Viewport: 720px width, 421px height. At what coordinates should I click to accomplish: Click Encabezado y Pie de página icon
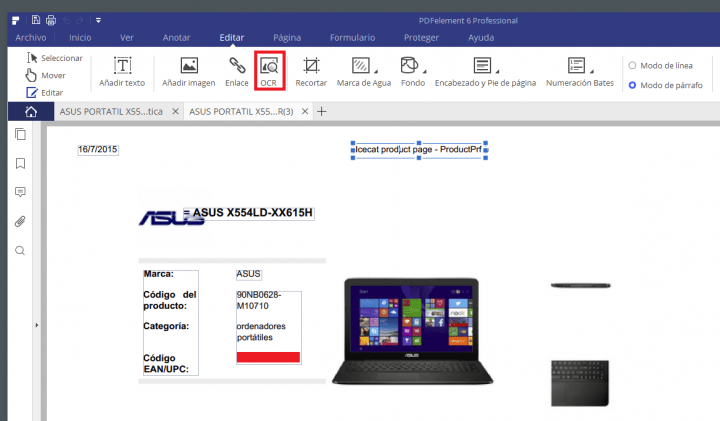[482, 65]
